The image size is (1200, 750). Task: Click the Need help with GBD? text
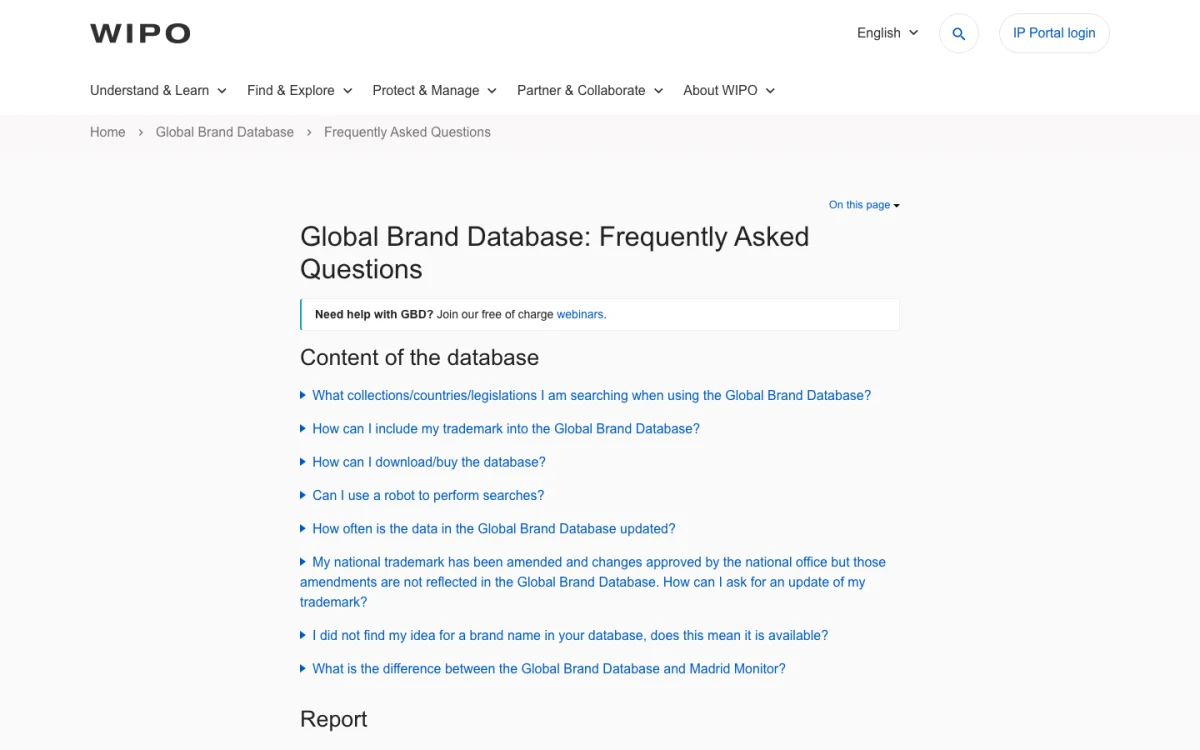tap(374, 314)
